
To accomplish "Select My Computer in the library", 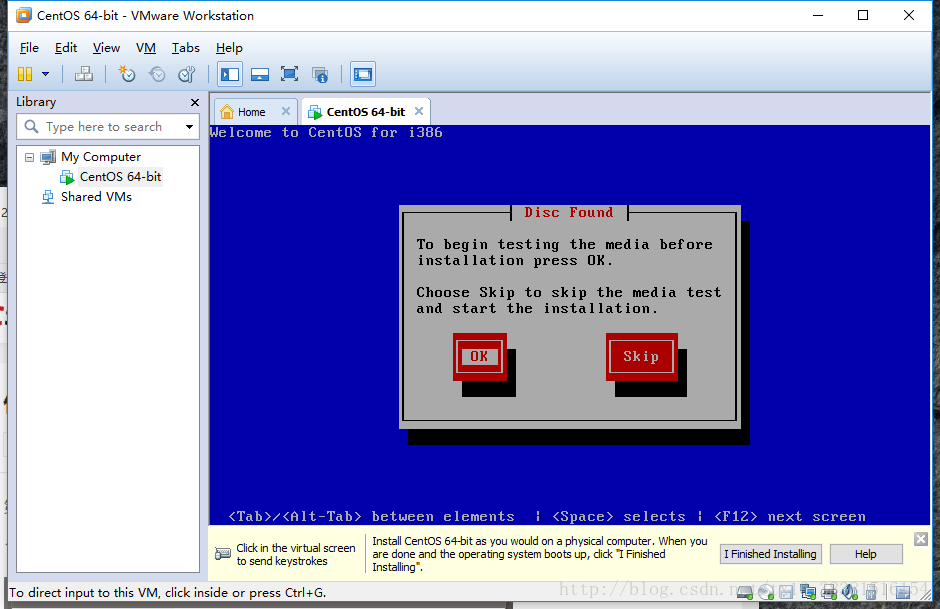I will tap(101, 157).
